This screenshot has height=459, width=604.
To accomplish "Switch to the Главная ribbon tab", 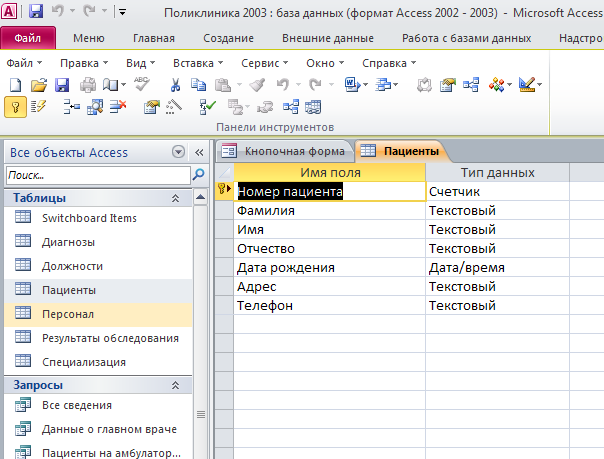I will coord(154,38).
